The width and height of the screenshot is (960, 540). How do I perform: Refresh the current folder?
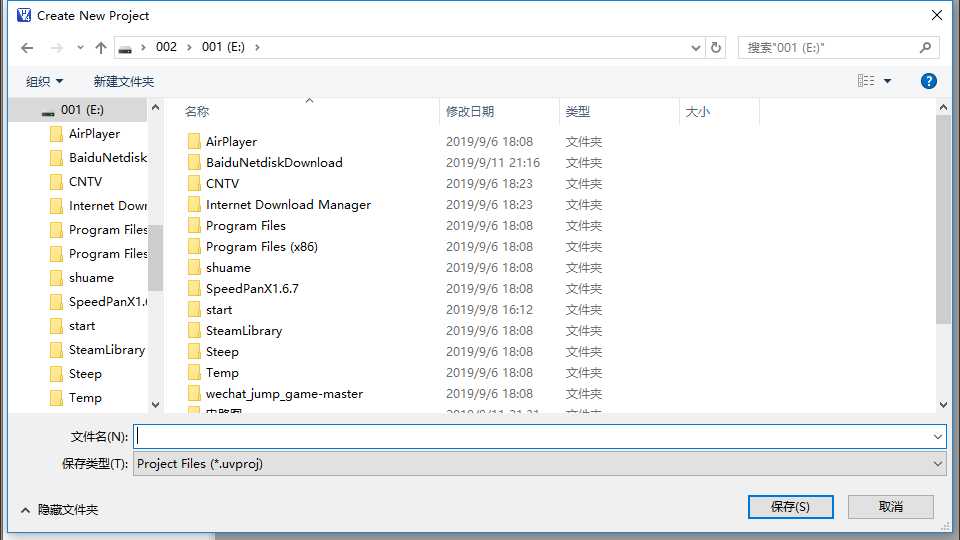716,47
